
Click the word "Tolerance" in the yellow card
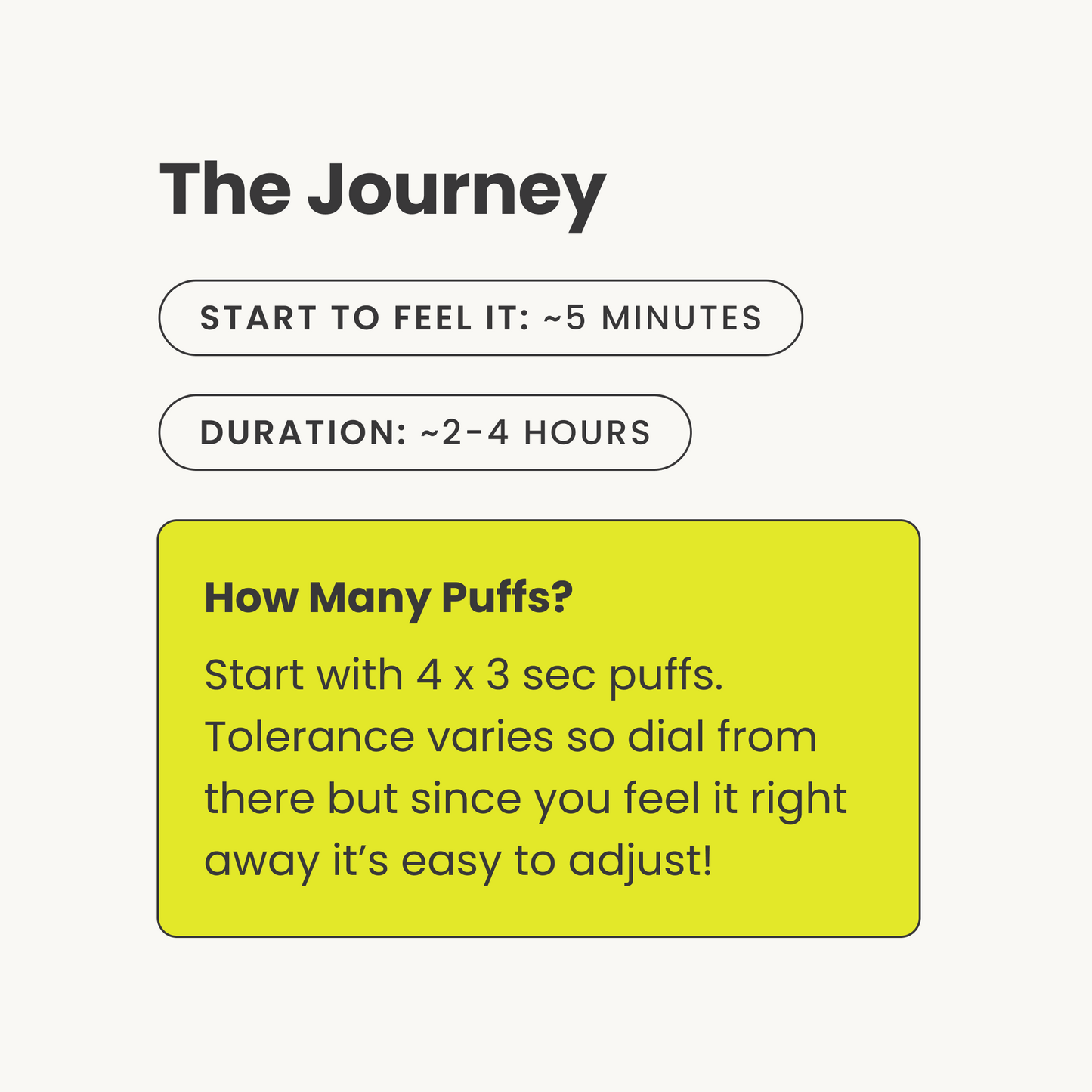tap(310, 737)
